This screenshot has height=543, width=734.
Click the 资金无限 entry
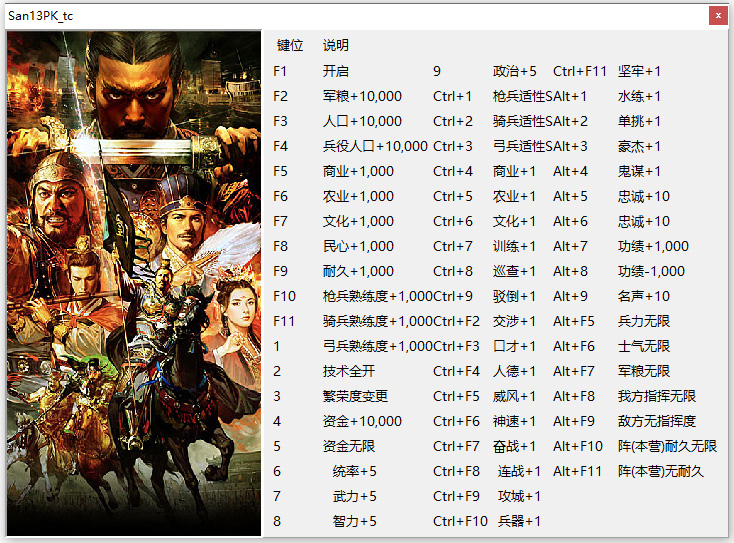(x=349, y=447)
